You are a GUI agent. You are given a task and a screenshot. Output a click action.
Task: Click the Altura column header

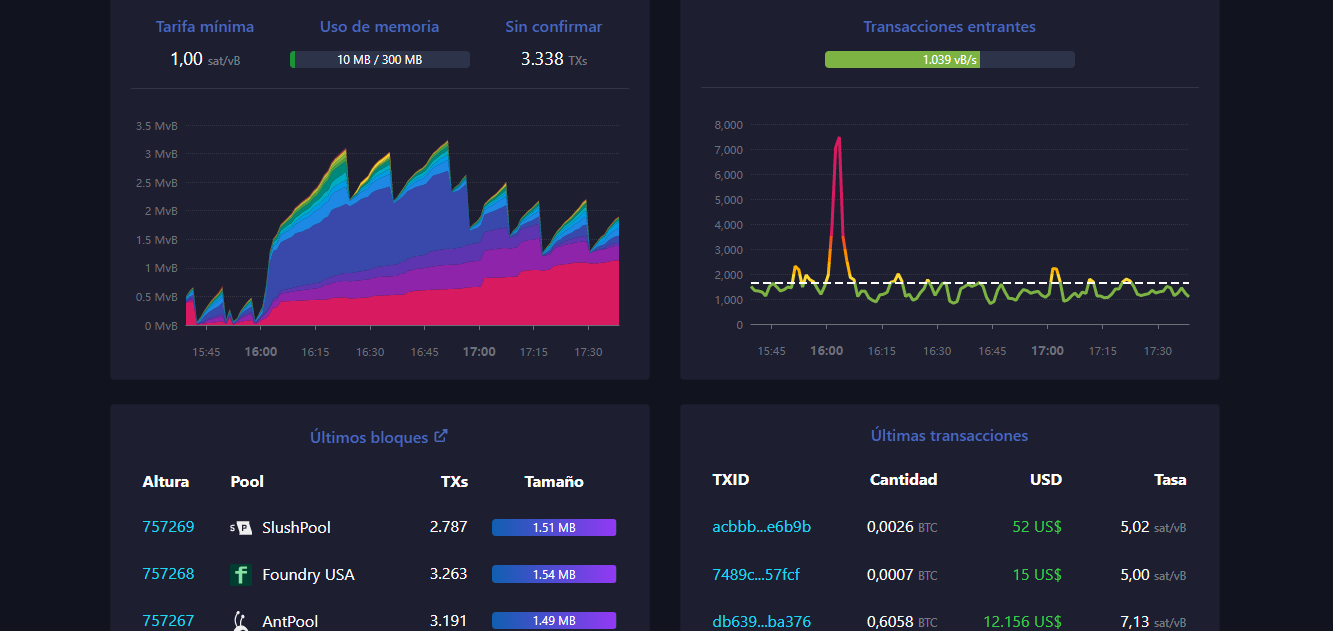pos(166,481)
